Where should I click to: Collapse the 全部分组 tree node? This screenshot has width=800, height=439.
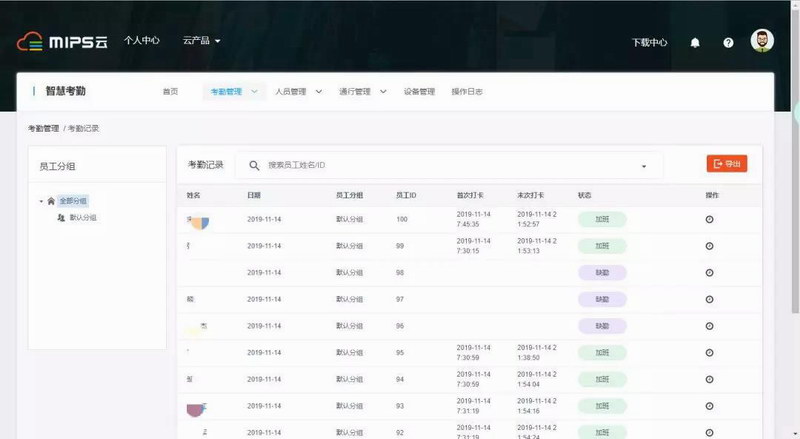41,201
